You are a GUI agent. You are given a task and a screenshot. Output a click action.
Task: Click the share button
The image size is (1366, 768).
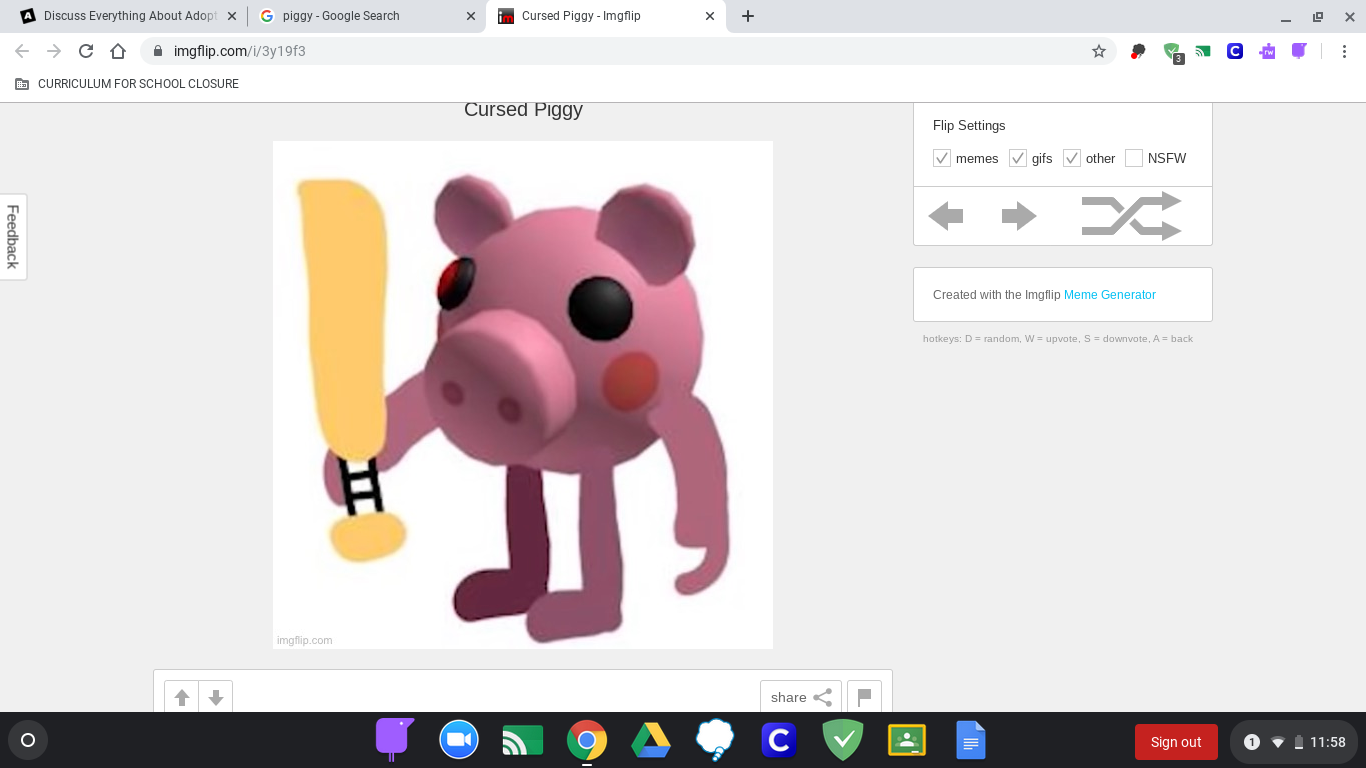(x=801, y=698)
